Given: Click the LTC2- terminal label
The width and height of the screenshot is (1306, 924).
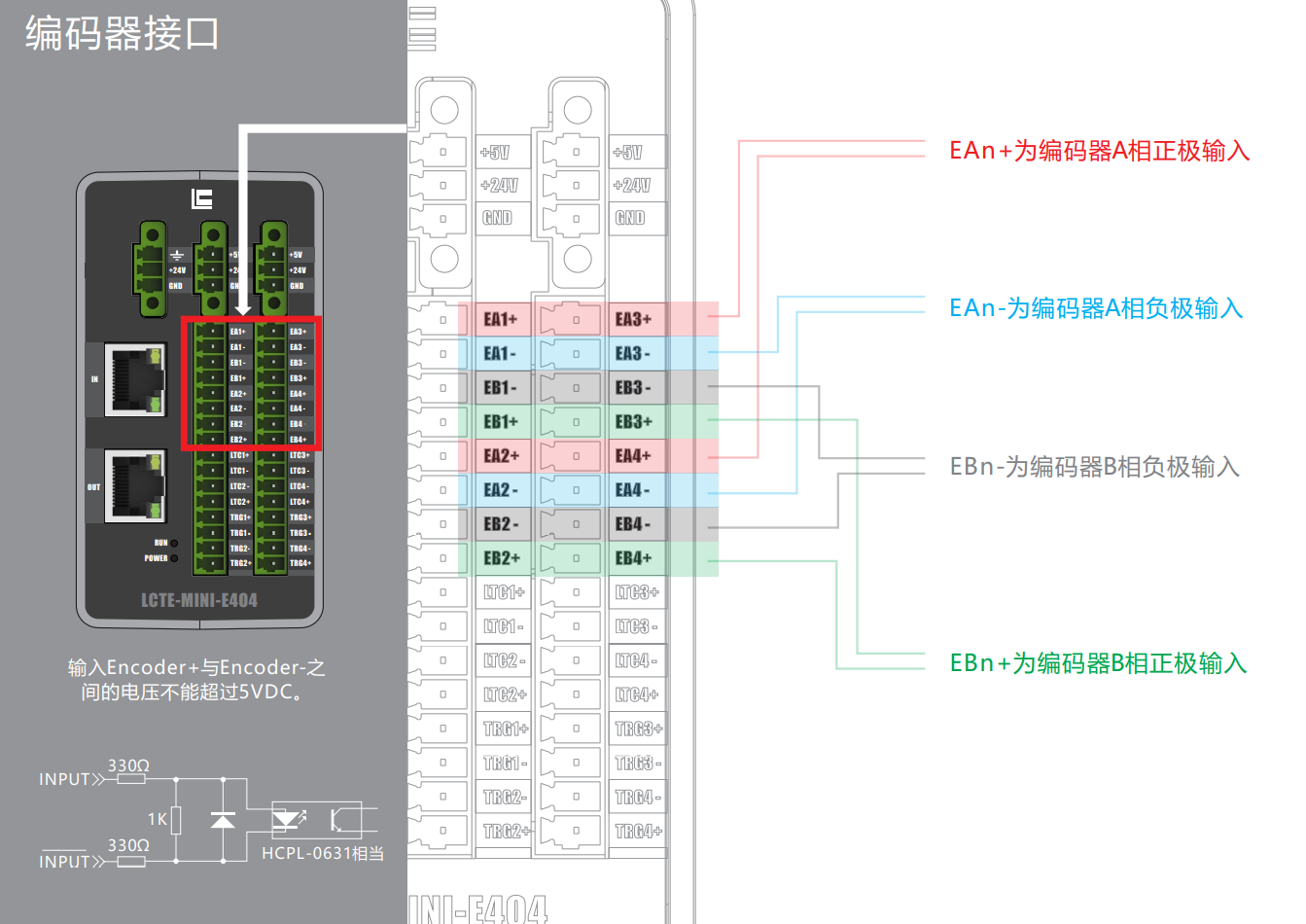Looking at the screenshot, I should [x=505, y=659].
